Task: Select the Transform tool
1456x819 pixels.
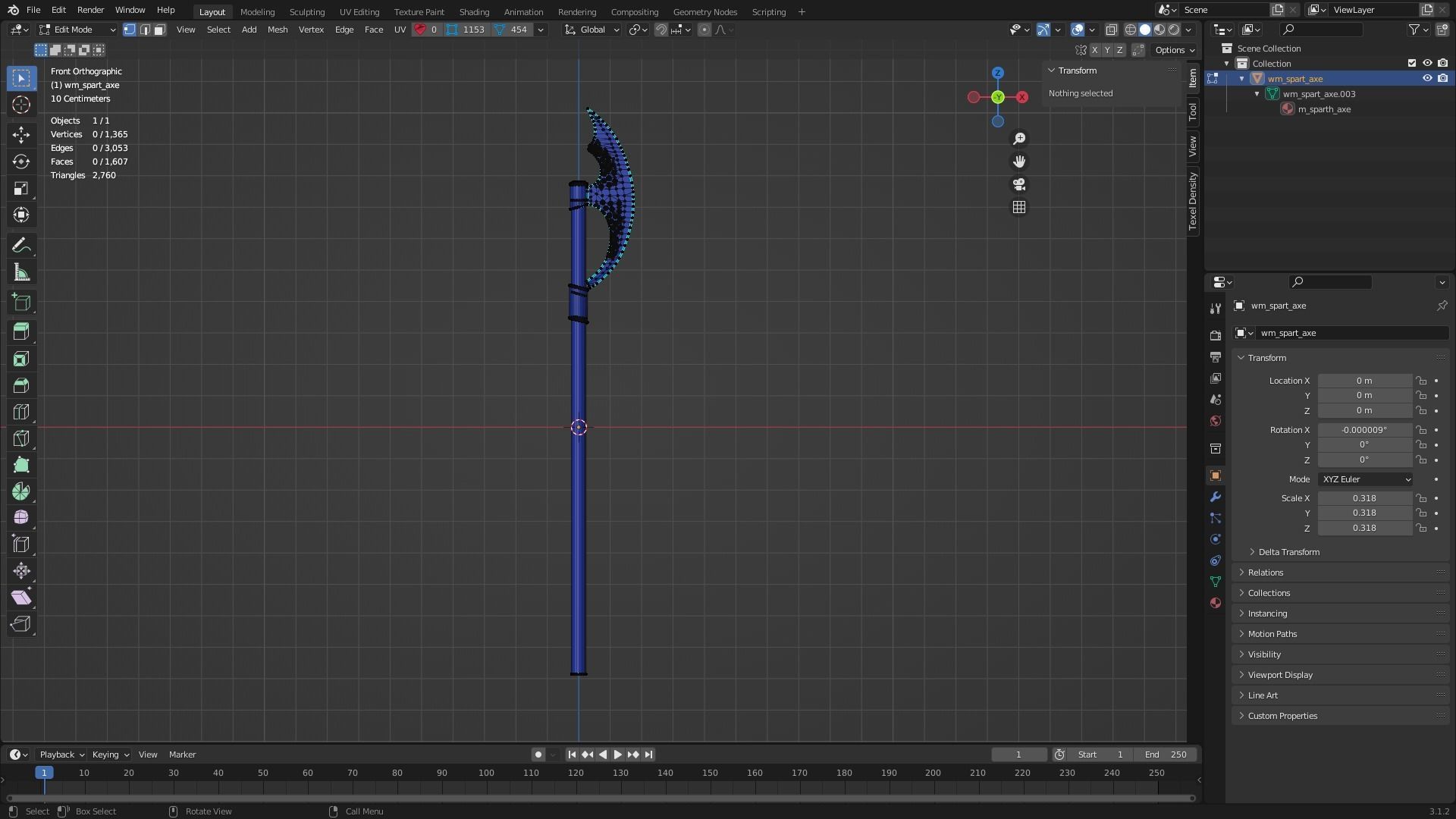Action: click(21, 215)
